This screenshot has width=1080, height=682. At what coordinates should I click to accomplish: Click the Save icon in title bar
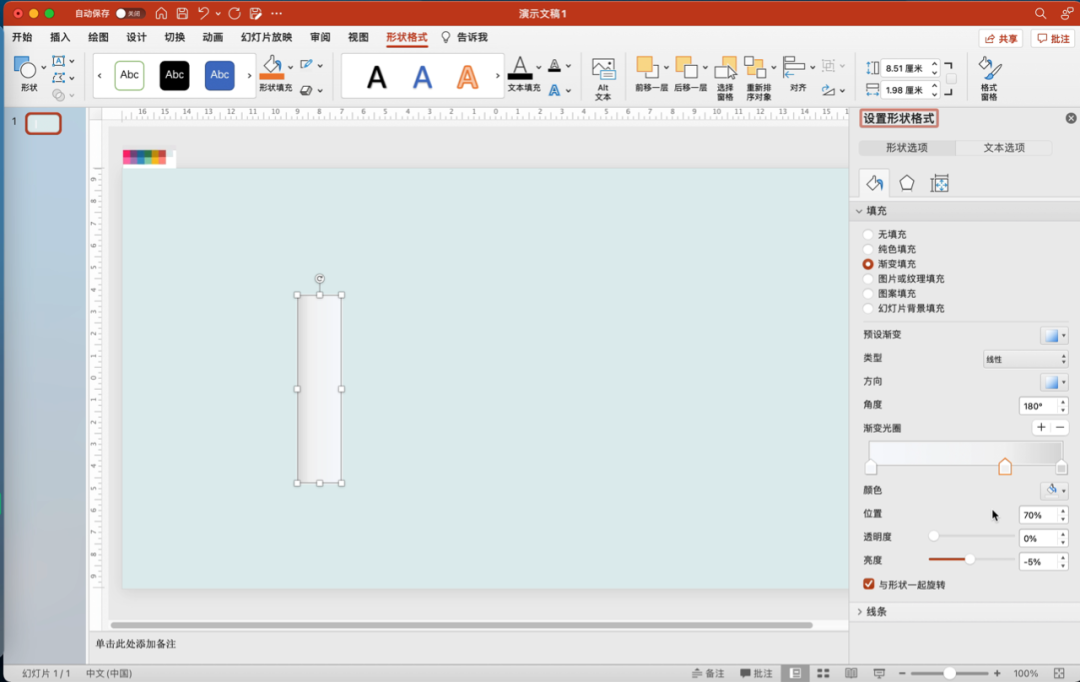(183, 13)
